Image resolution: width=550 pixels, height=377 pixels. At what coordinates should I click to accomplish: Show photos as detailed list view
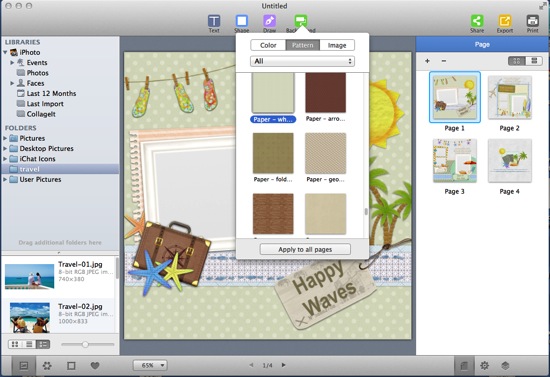[x=43, y=344]
